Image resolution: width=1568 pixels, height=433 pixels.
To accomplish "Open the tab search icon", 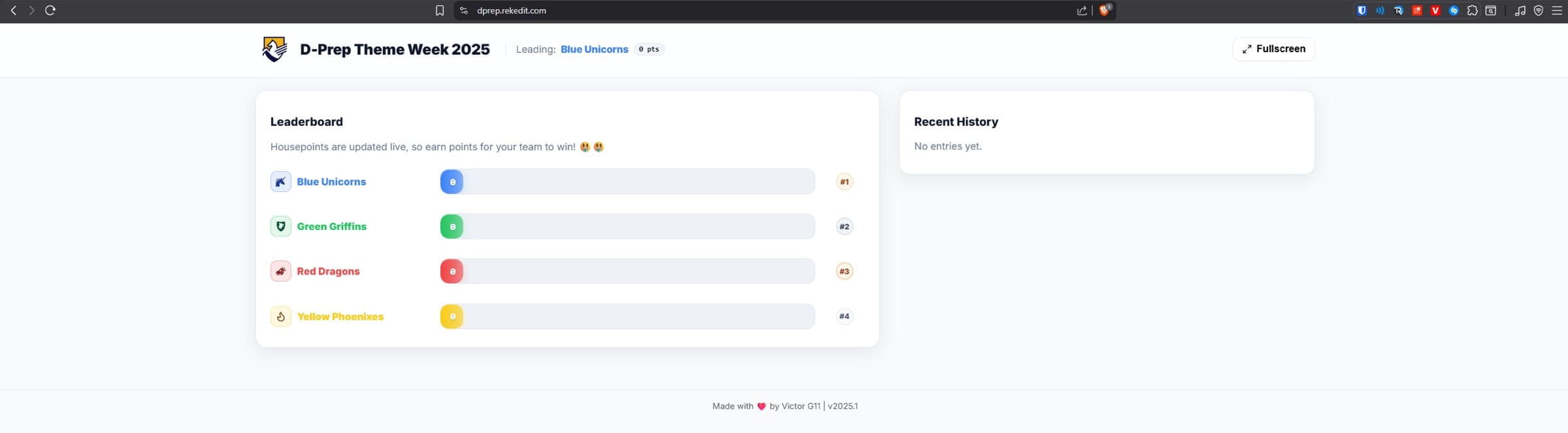I will pyautogui.click(x=1491, y=10).
